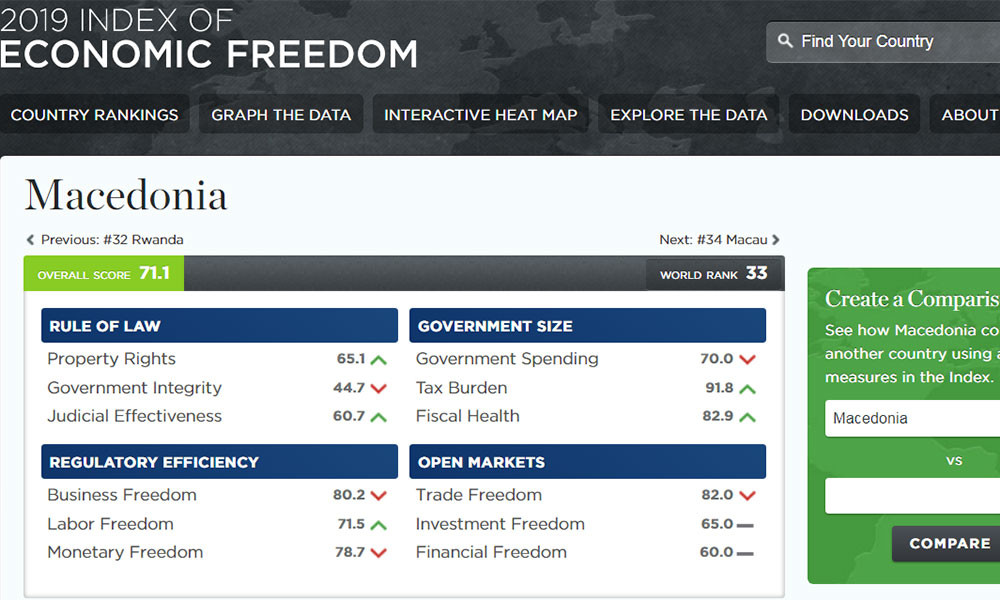Click the Financial Freedom score 60.0
This screenshot has width=1000, height=600.
click(717, 552)
